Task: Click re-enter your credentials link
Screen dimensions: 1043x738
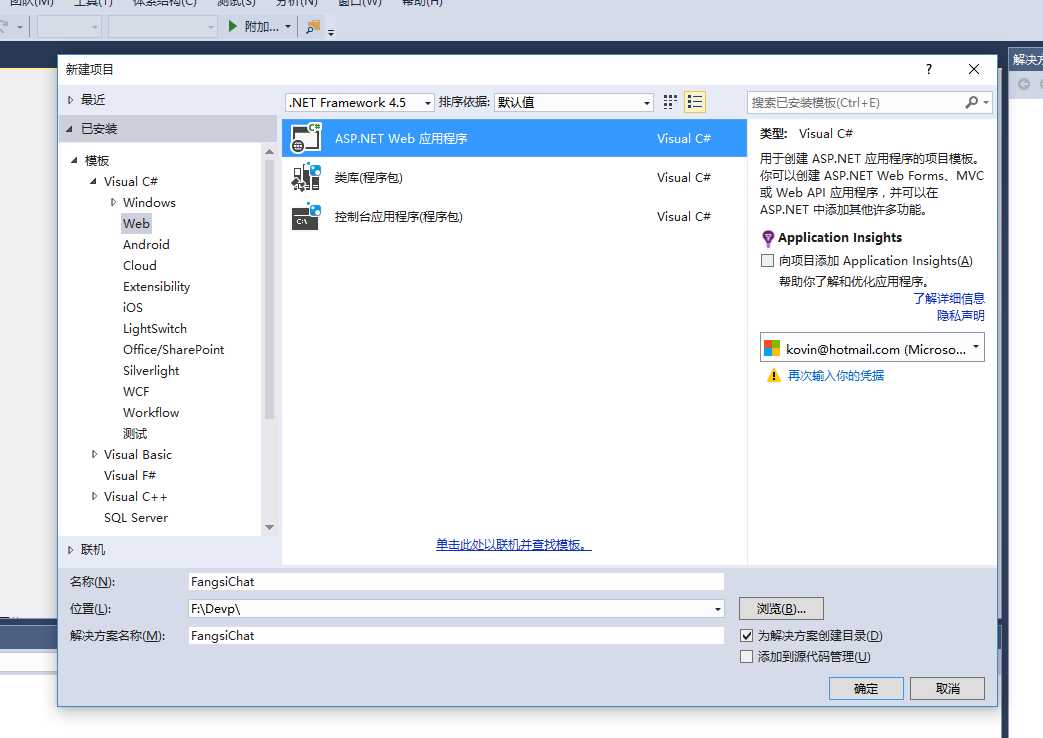Action: [835, 376]
